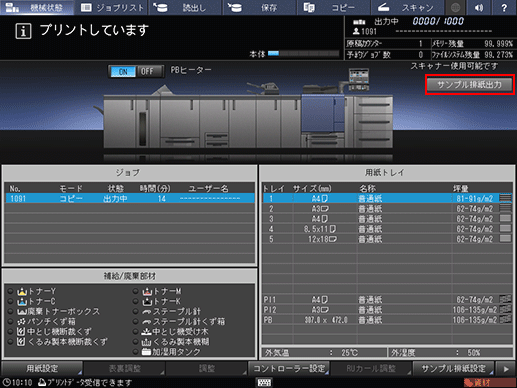Screen dimensions: 517x388
Task: Select job 1091 row in job list
Action: point(130,199)
